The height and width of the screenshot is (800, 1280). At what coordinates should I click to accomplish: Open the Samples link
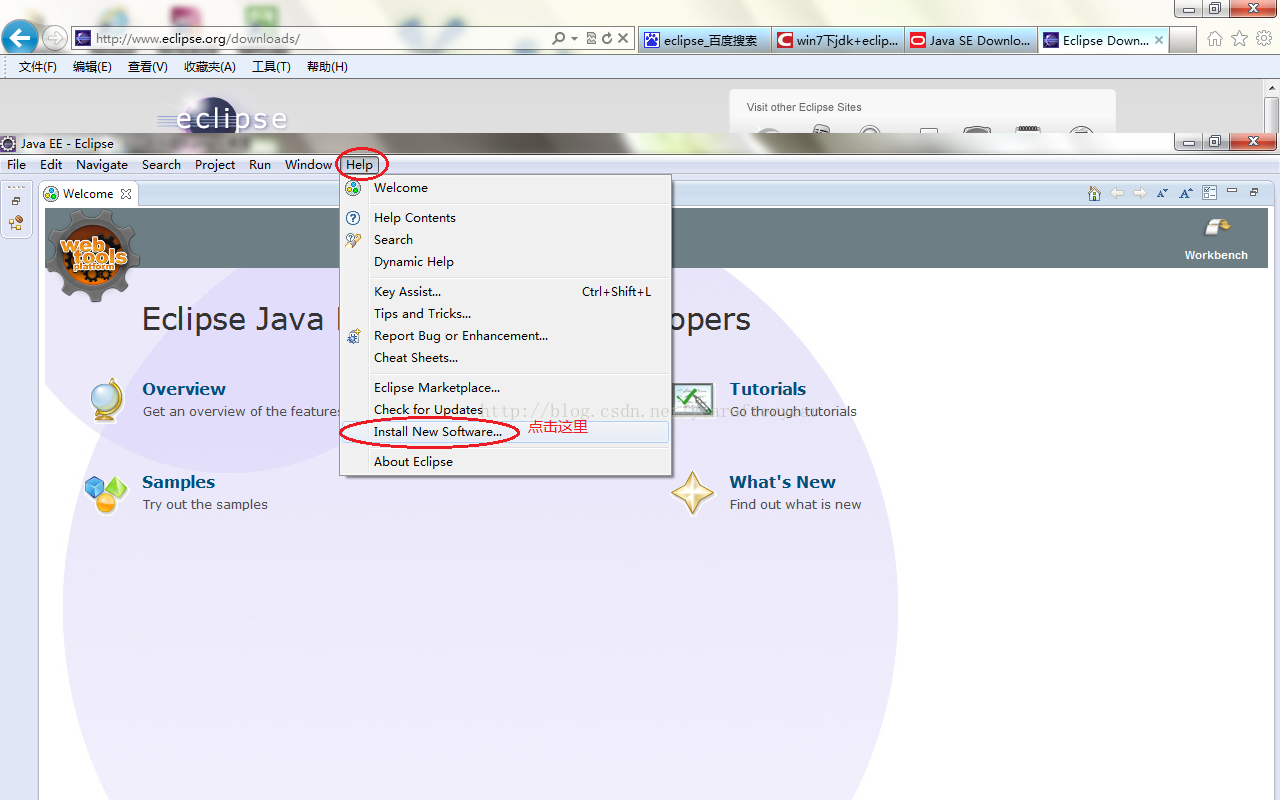pos(178,482)
